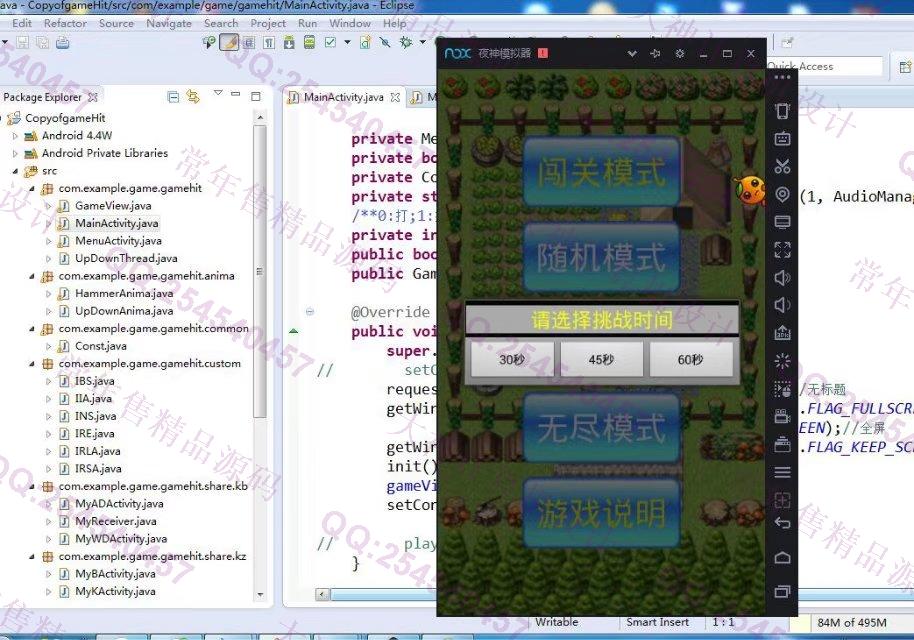Open the Navigate menu
914x640 pixels.
pyautogui.click(x=169, y=23)
